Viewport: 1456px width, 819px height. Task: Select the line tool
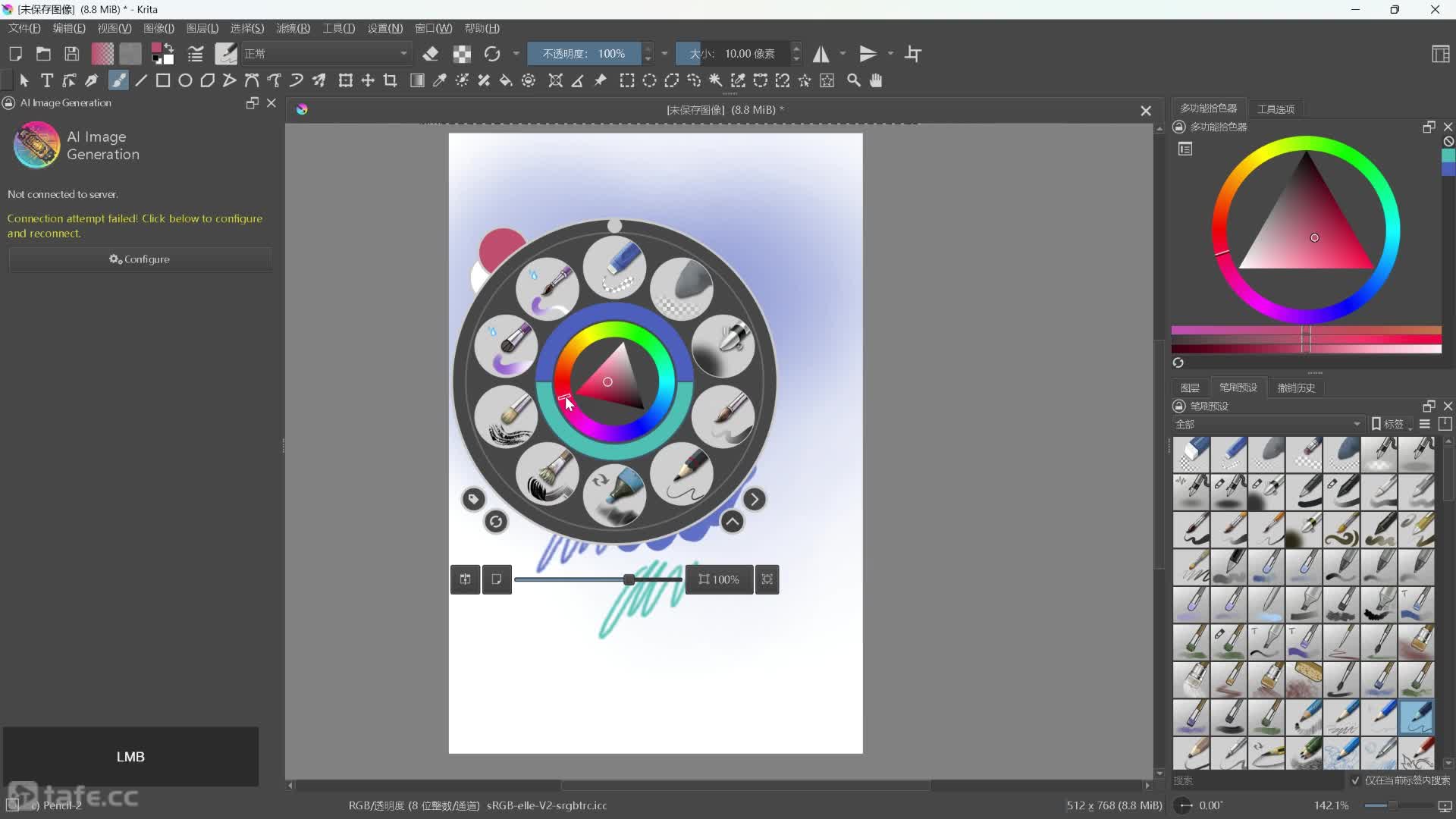[x=141, y=80]
